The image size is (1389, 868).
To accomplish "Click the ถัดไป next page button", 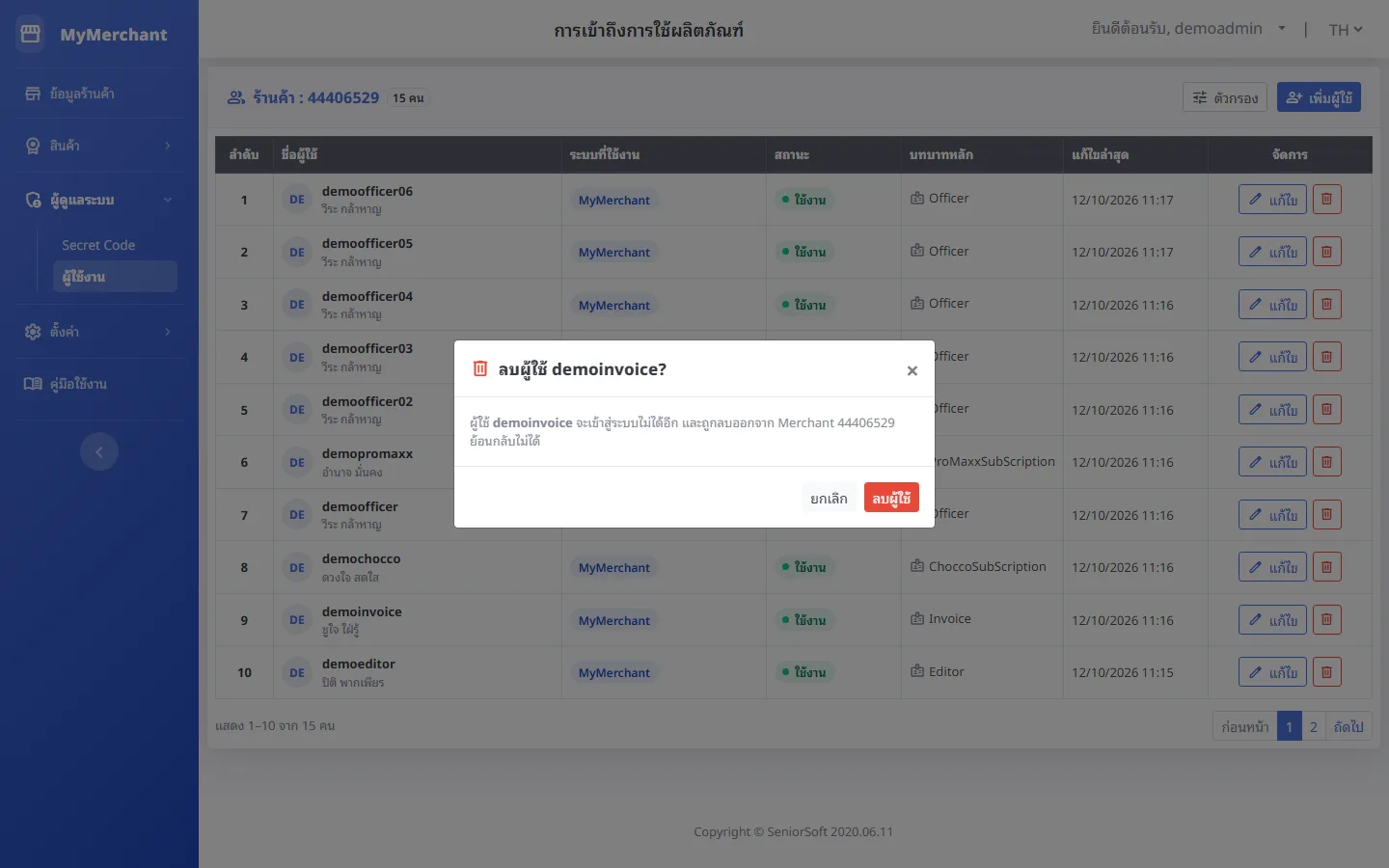I will coord(1348,726).
